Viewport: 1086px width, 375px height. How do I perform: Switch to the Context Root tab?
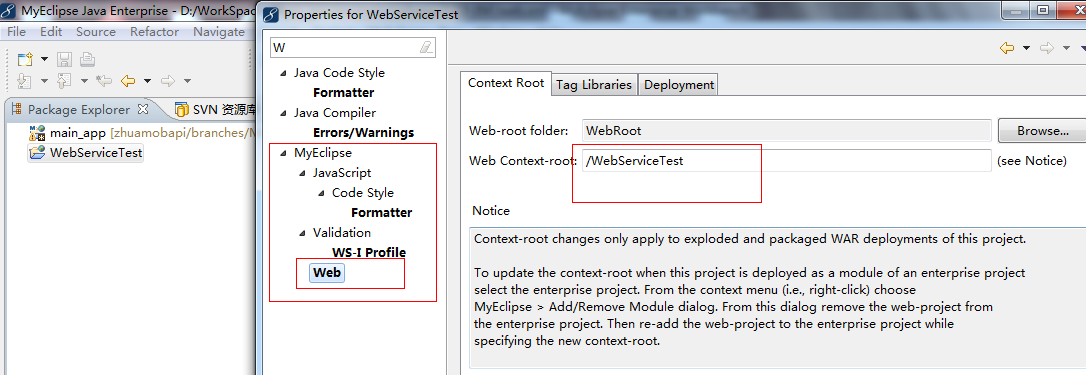pyautogui.click(x=506, y=82)
